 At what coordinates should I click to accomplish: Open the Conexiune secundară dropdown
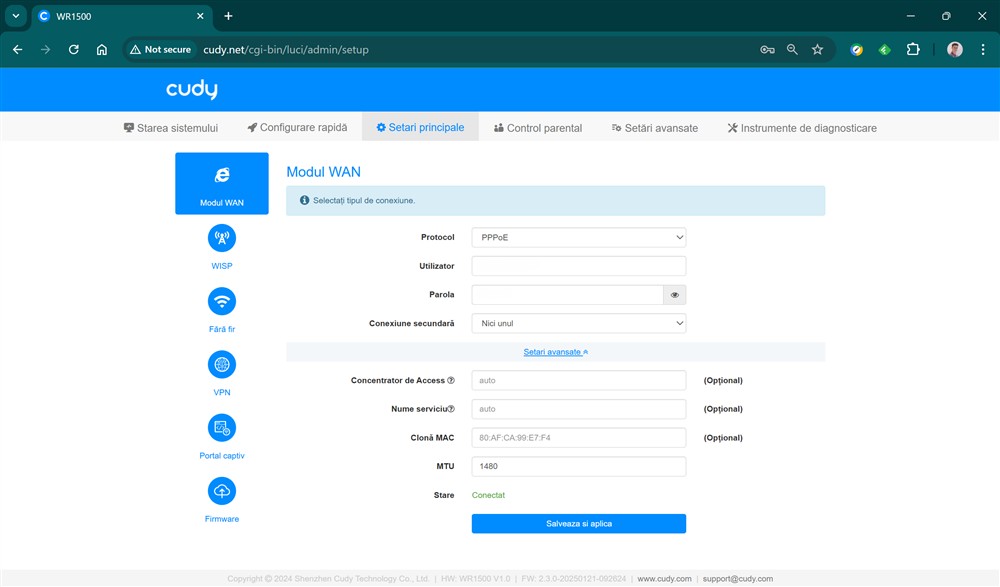(x=578, y=323)
